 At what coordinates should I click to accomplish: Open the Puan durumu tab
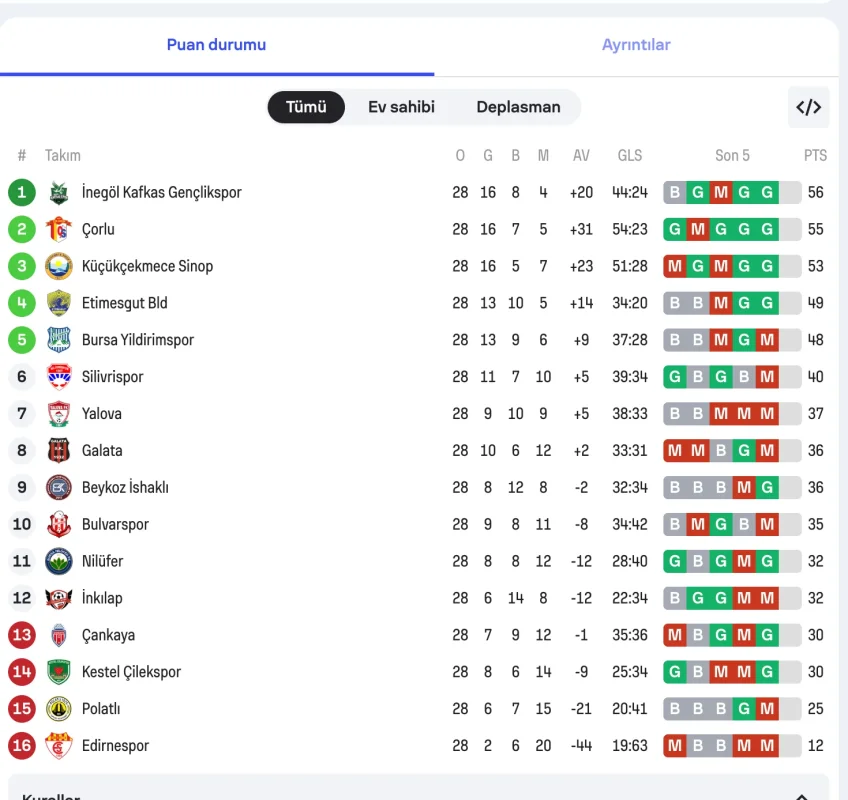point(216,45)
